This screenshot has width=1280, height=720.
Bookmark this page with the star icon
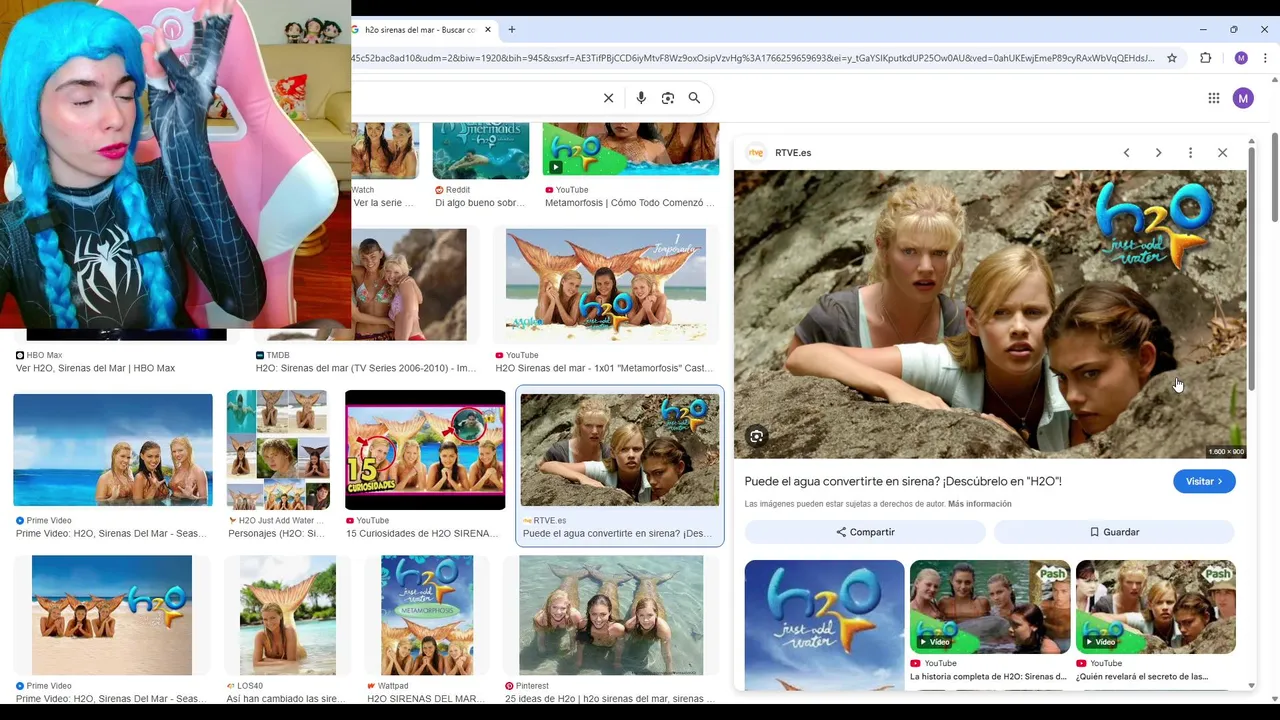pyautogui.click(x=1172, y=58)
